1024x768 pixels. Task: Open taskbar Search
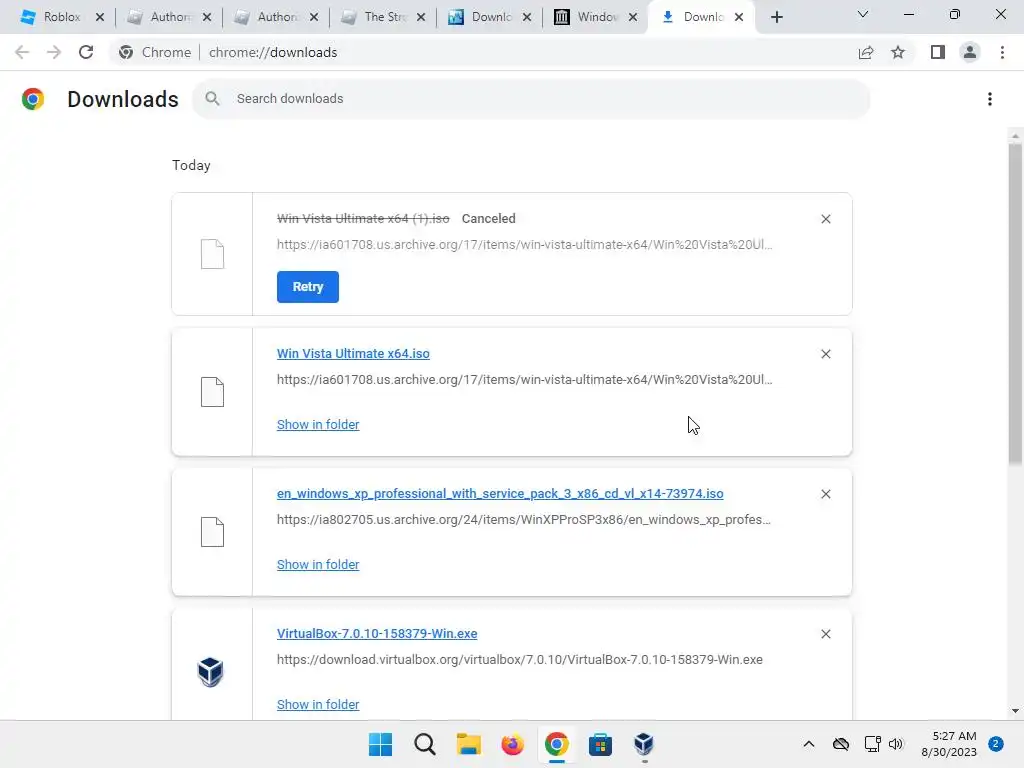pyautogui.click(x=424, y=744)
